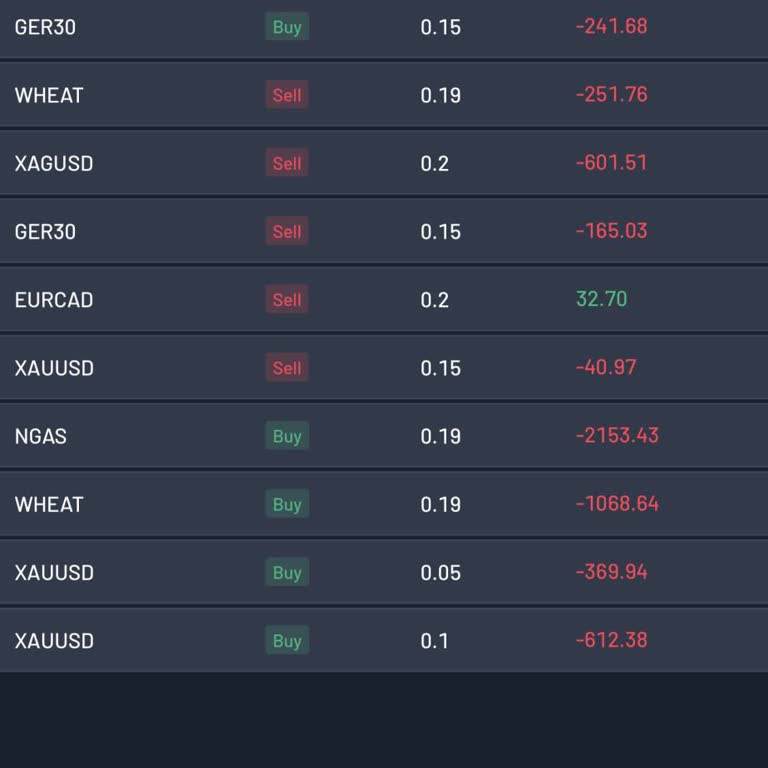768x768 pixels.
Task: Select the XAGUSD symbol name
Action: [x=54, y=163]
